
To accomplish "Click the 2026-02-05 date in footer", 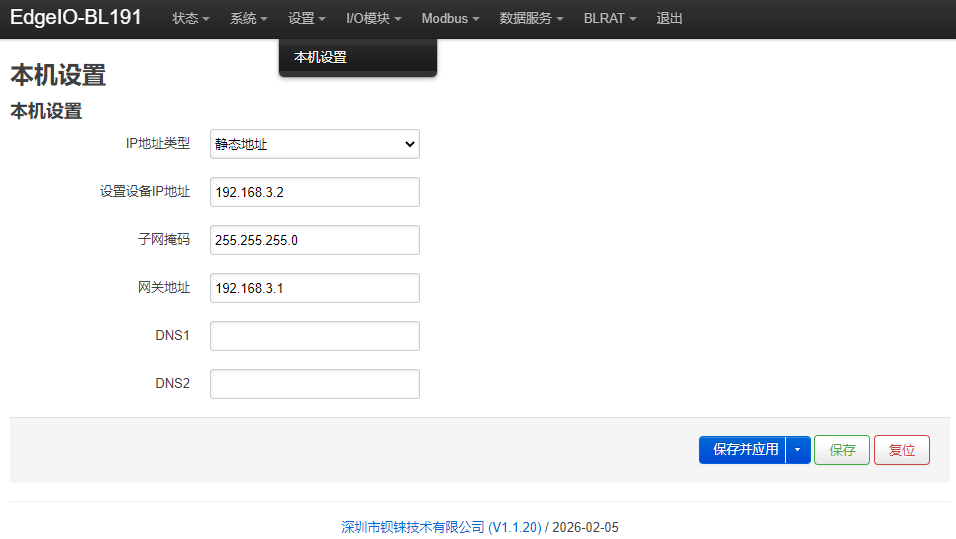I will tap(585, 527).
